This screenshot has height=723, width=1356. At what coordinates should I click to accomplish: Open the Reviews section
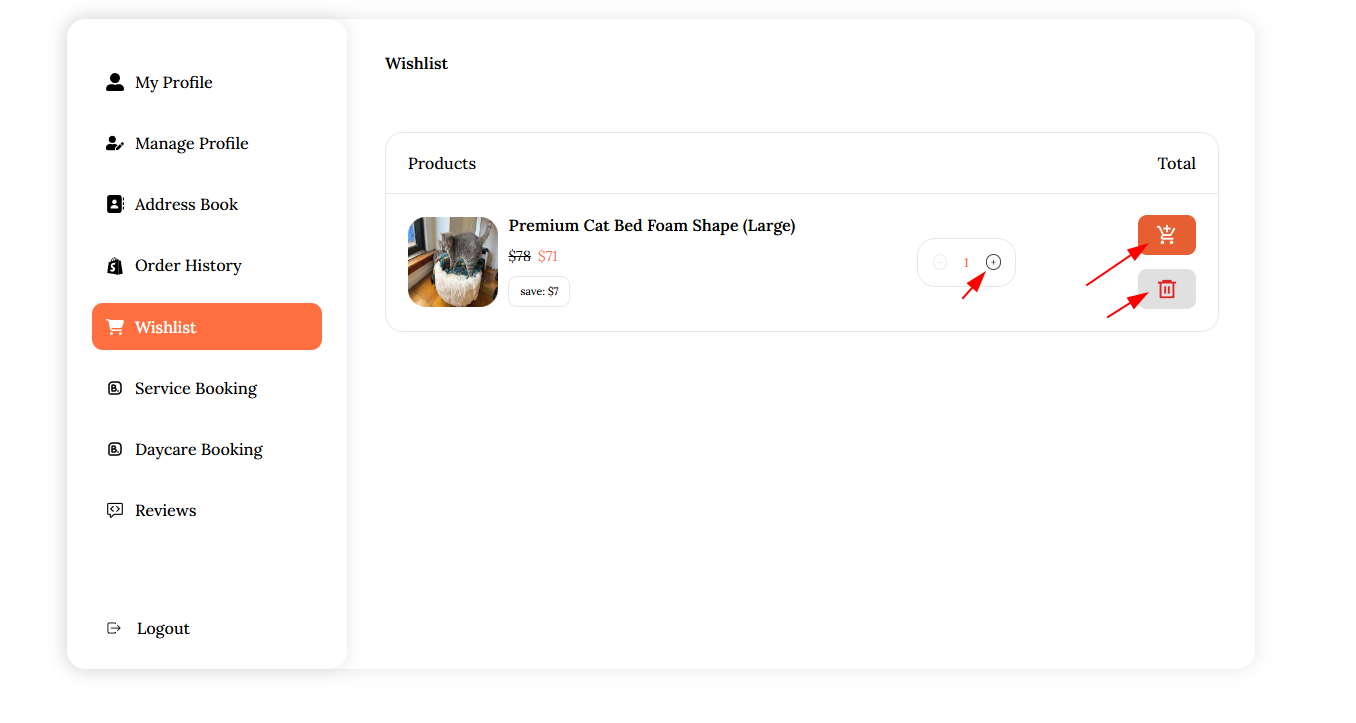165,510
